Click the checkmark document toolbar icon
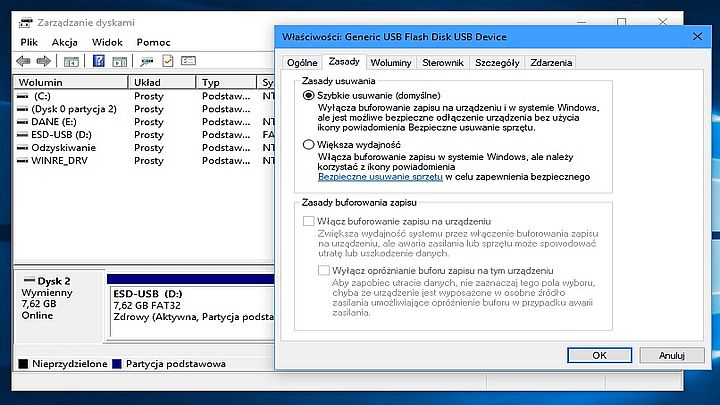This screenshot has width=720, height=405. 168,61
